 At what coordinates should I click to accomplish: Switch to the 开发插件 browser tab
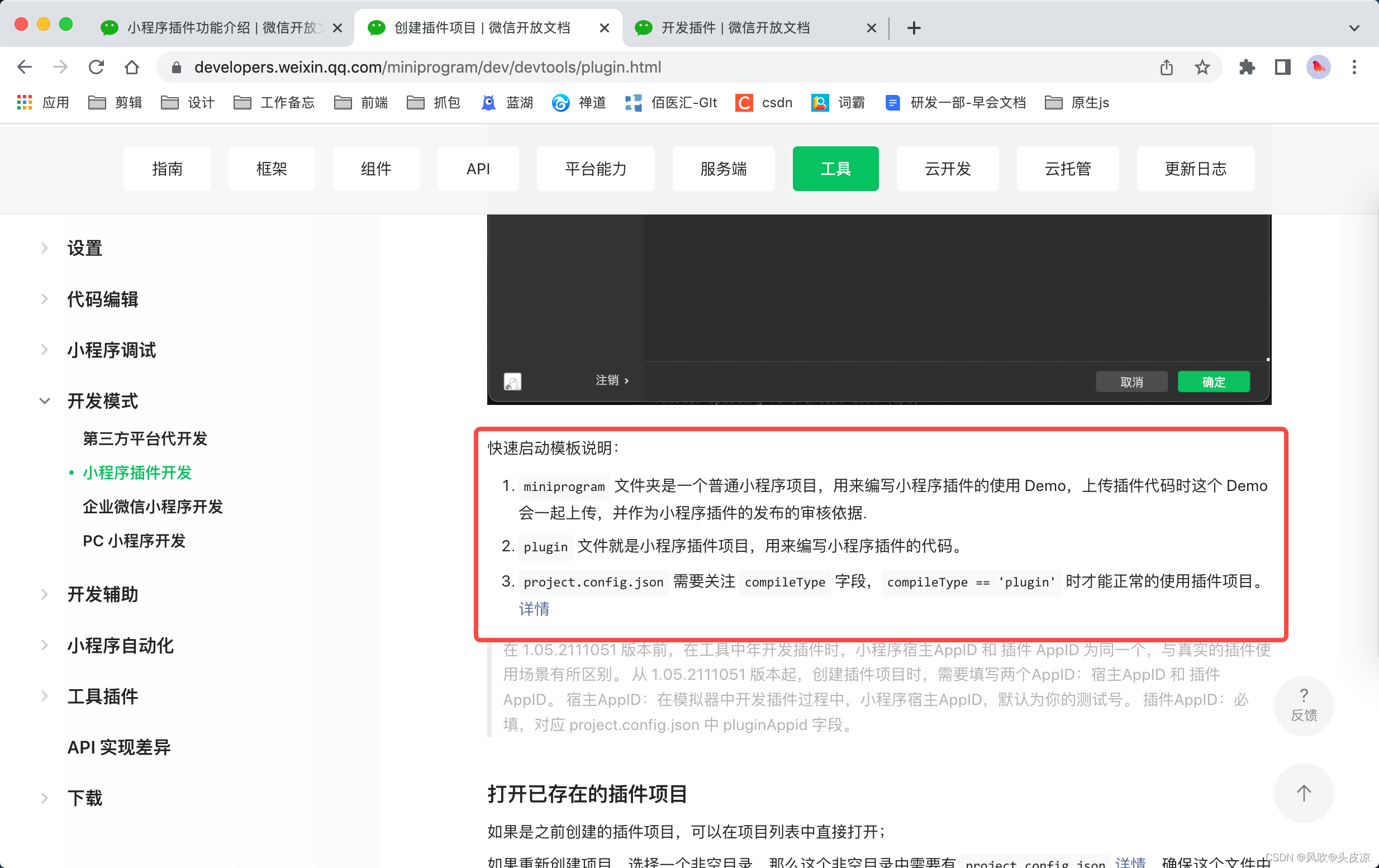click(736, 27)
